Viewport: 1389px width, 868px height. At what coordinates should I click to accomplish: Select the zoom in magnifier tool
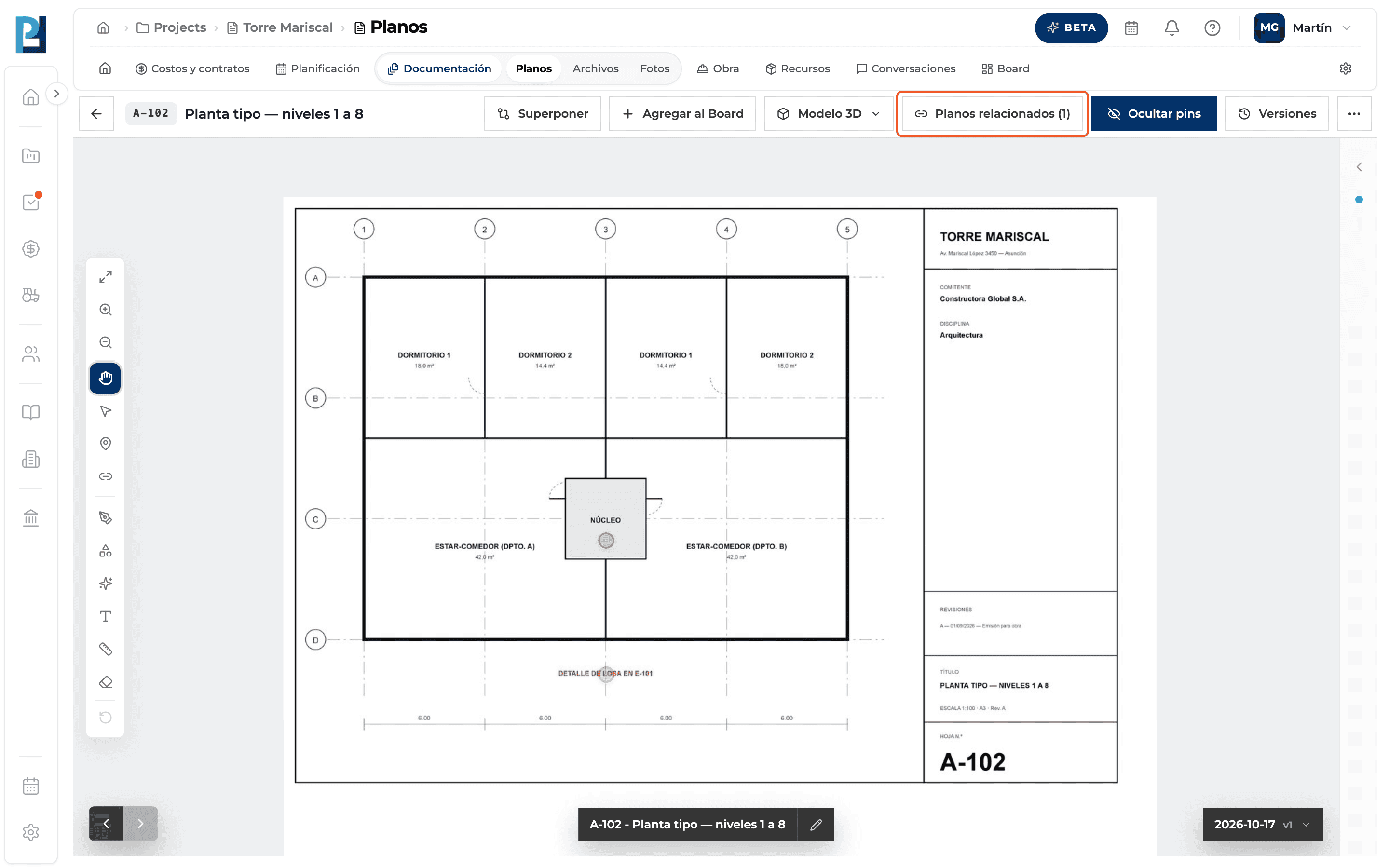coord(105,310)
